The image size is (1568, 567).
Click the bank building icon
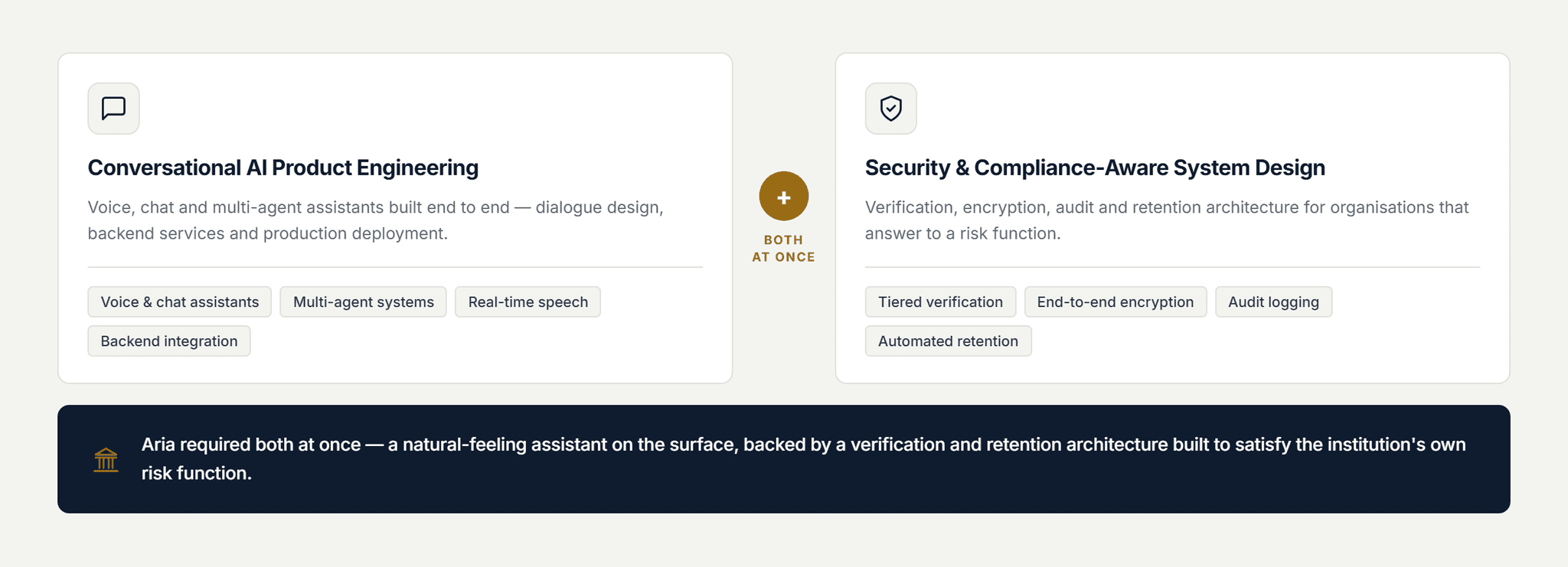point(106,460)
